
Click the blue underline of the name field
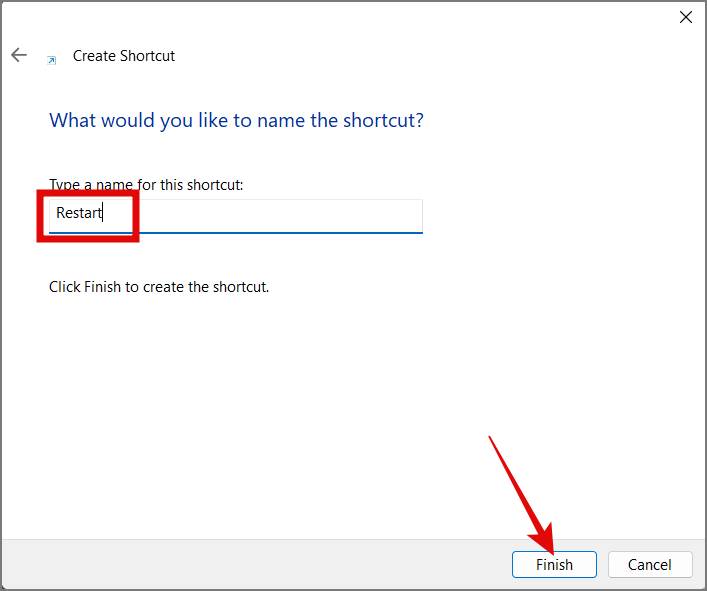click(300, 233)
